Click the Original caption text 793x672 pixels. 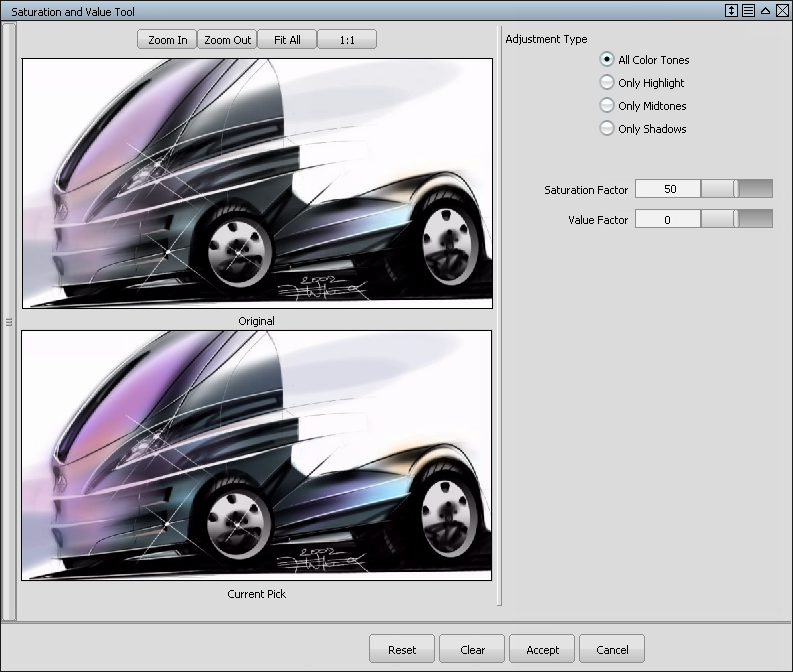[256, 321]
